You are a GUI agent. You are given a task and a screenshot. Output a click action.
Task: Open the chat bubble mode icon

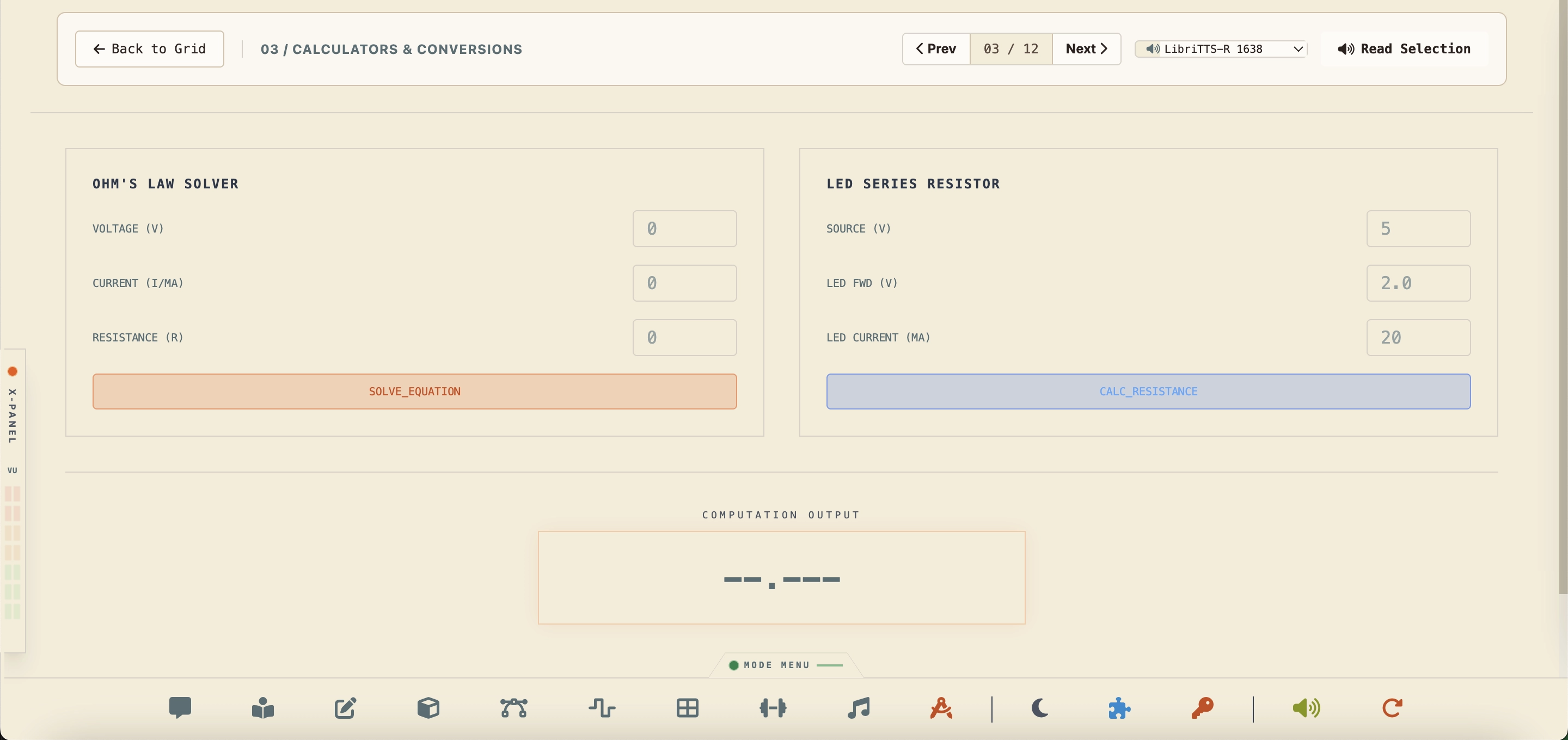pos(180,708)
